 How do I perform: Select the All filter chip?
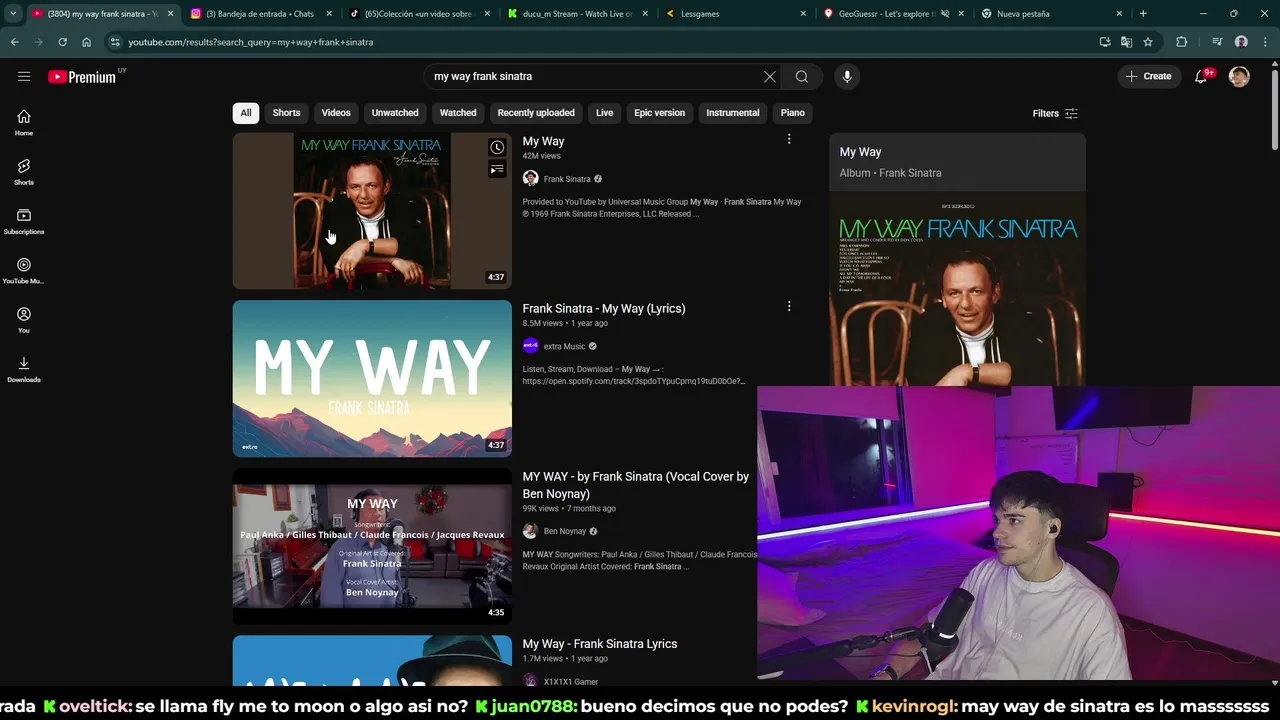pos(246,113)
